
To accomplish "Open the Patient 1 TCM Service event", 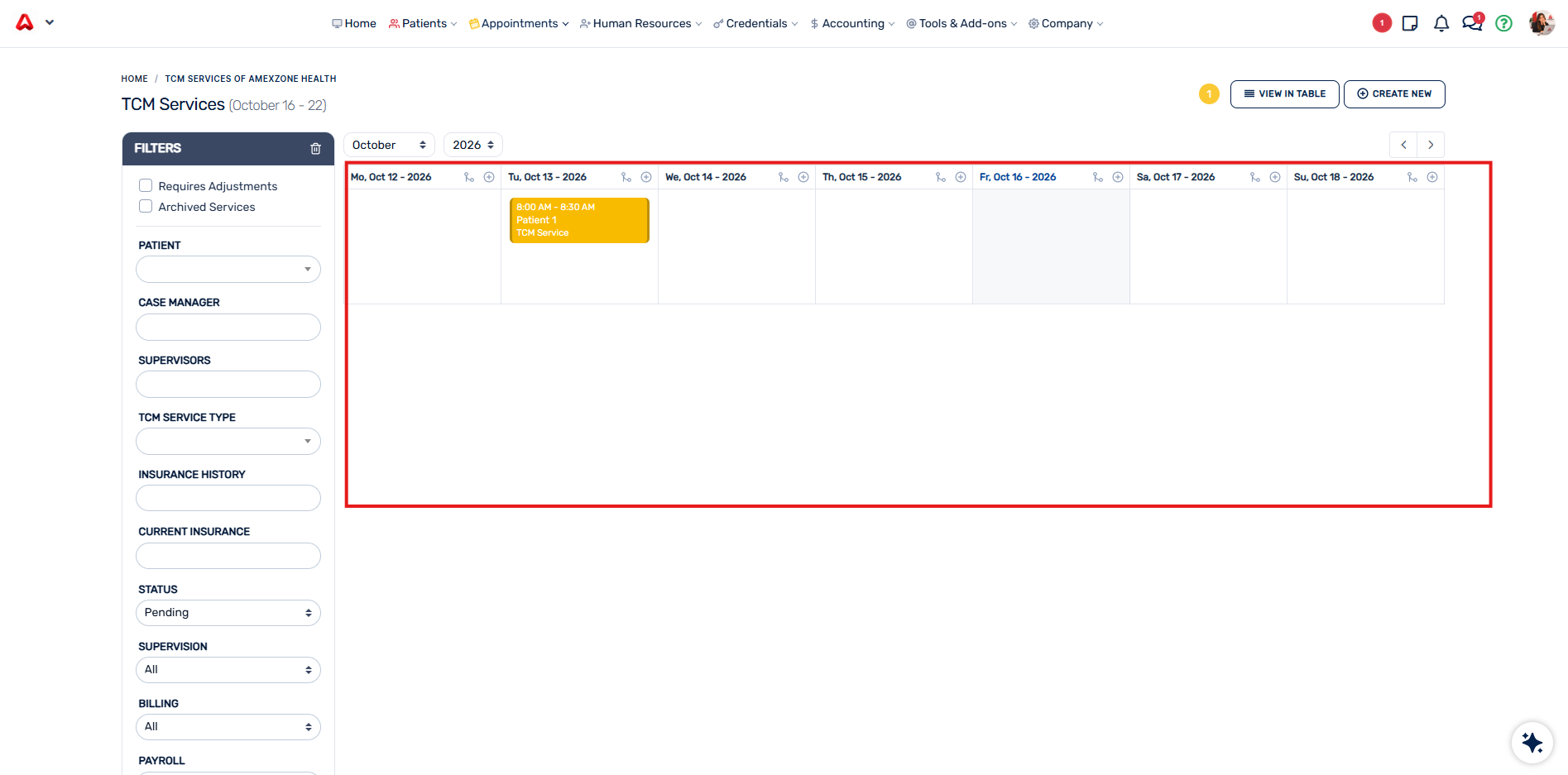I will 579,220.
